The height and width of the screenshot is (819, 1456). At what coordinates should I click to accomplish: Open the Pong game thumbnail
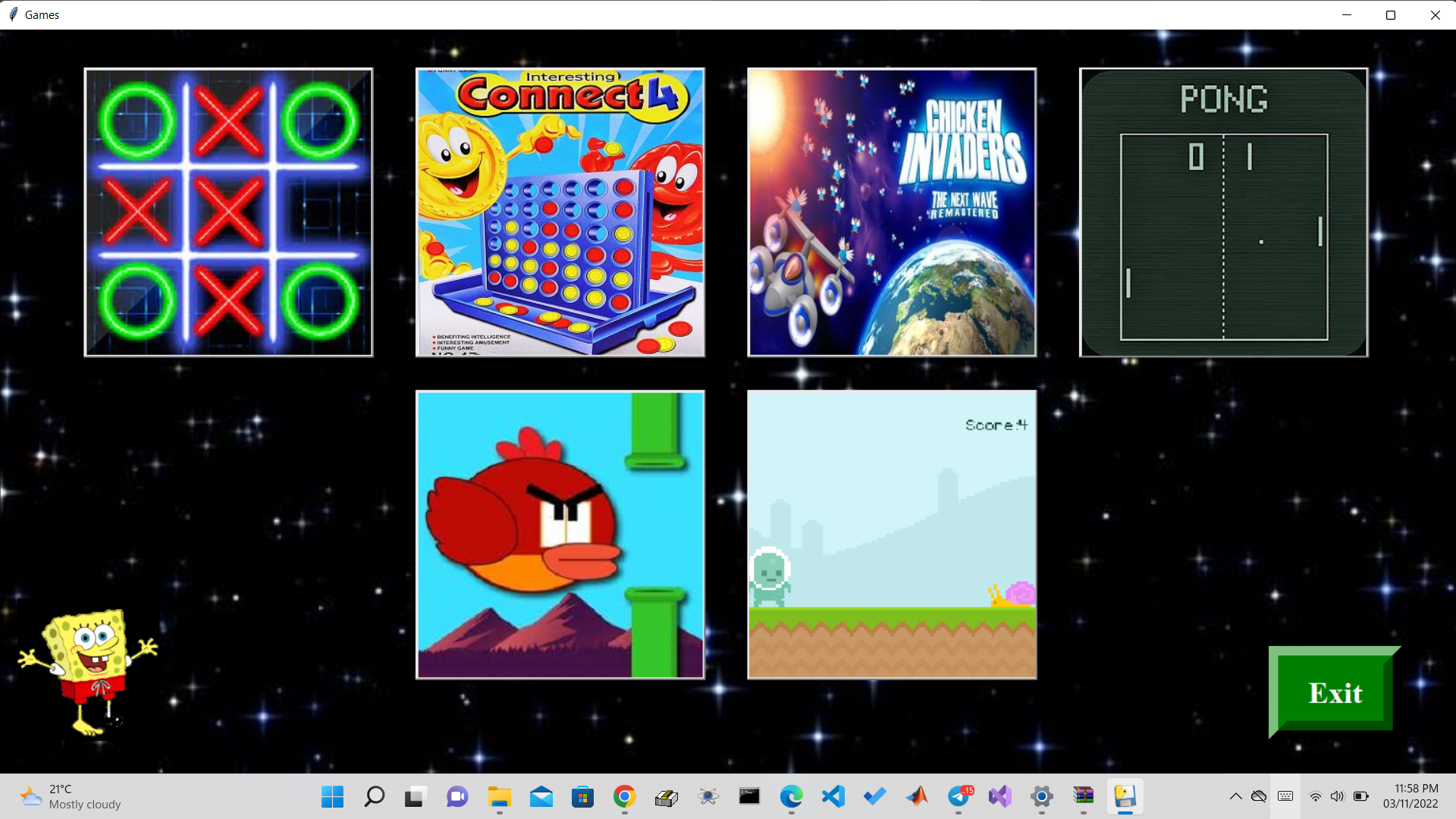[1224, 212]
